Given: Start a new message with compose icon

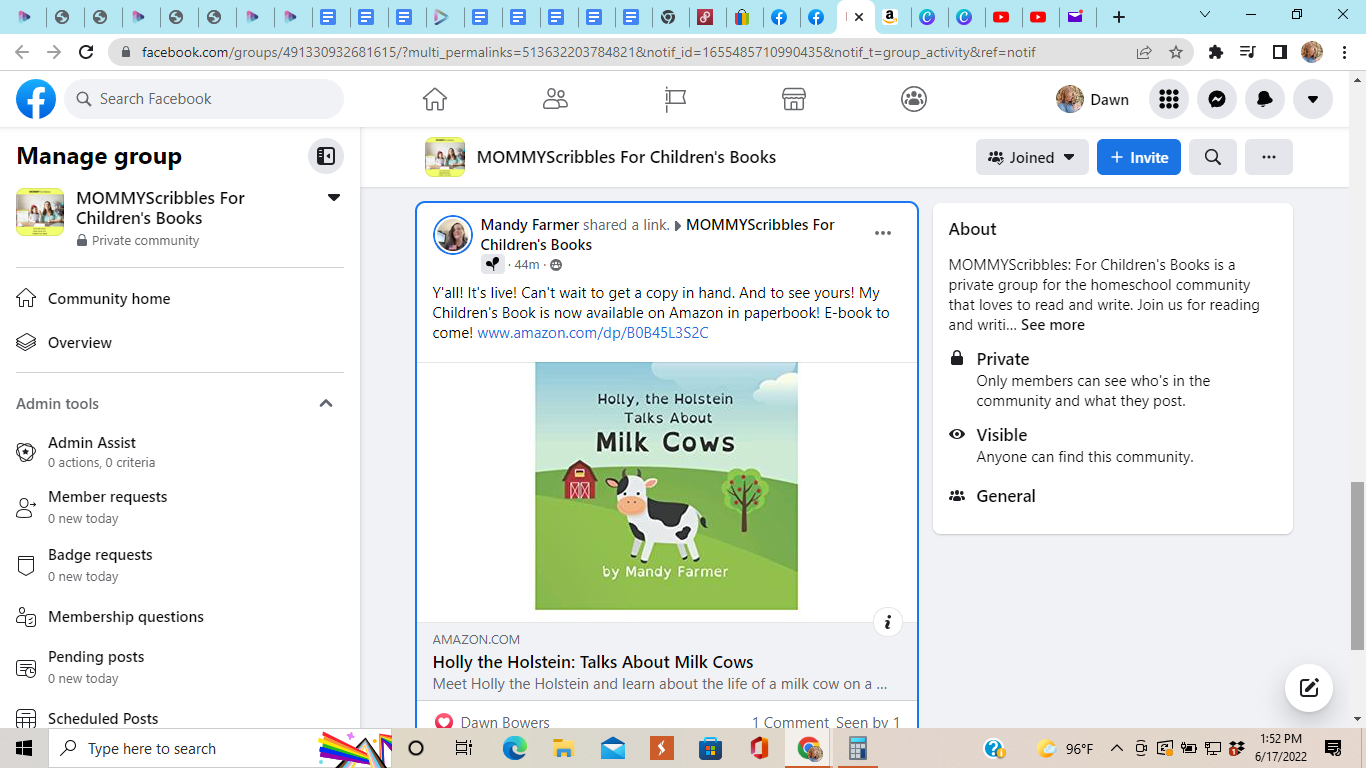Looking at the screenshot, I should 1309,688.
